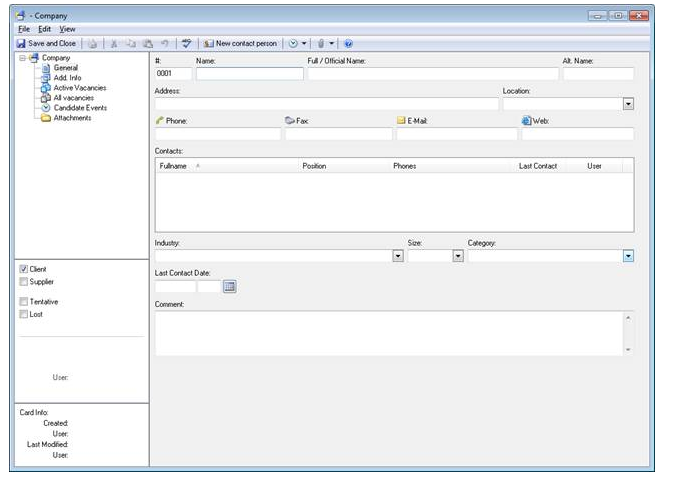Open the Industry dropdown arrow
This screenshot has height=490, width=674.
coord(398,256)
